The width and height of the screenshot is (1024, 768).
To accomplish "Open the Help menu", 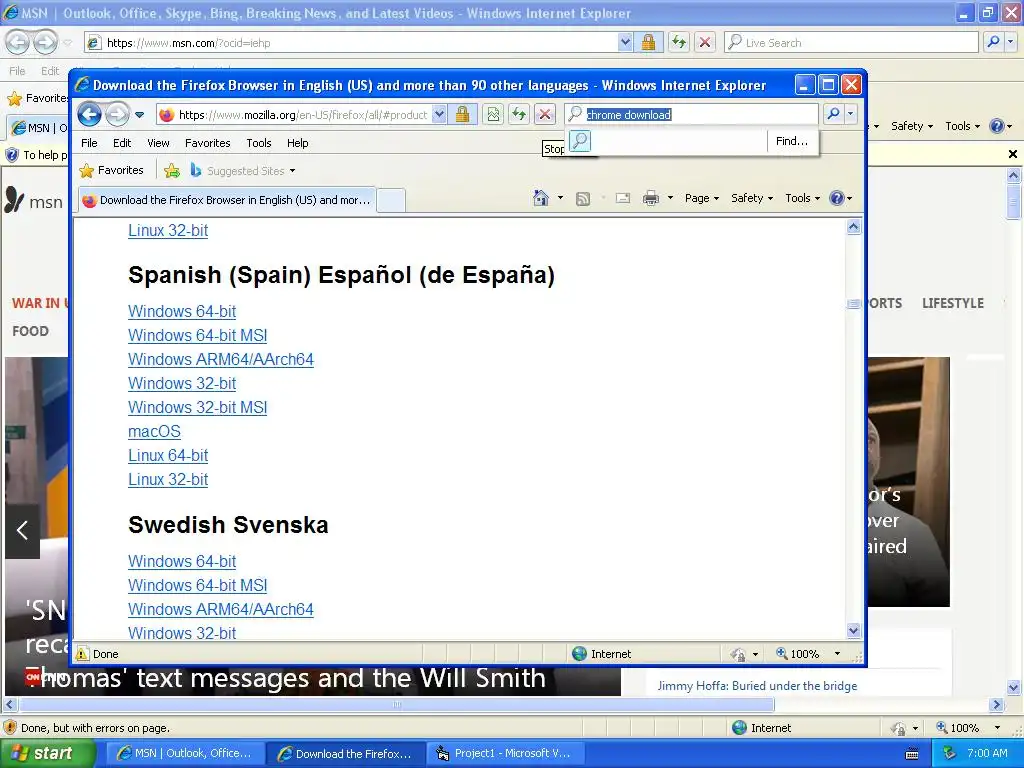I will point(297,143).
